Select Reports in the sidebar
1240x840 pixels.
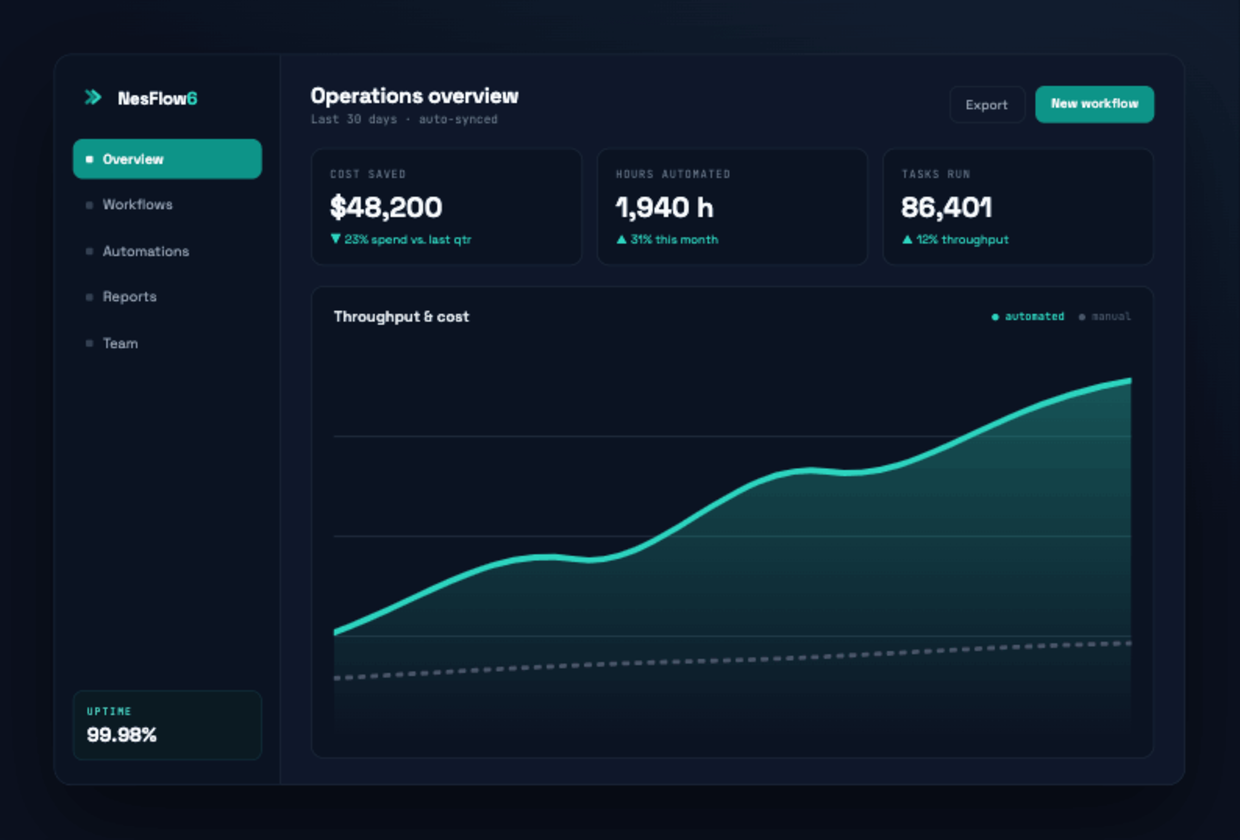[167, 297]
